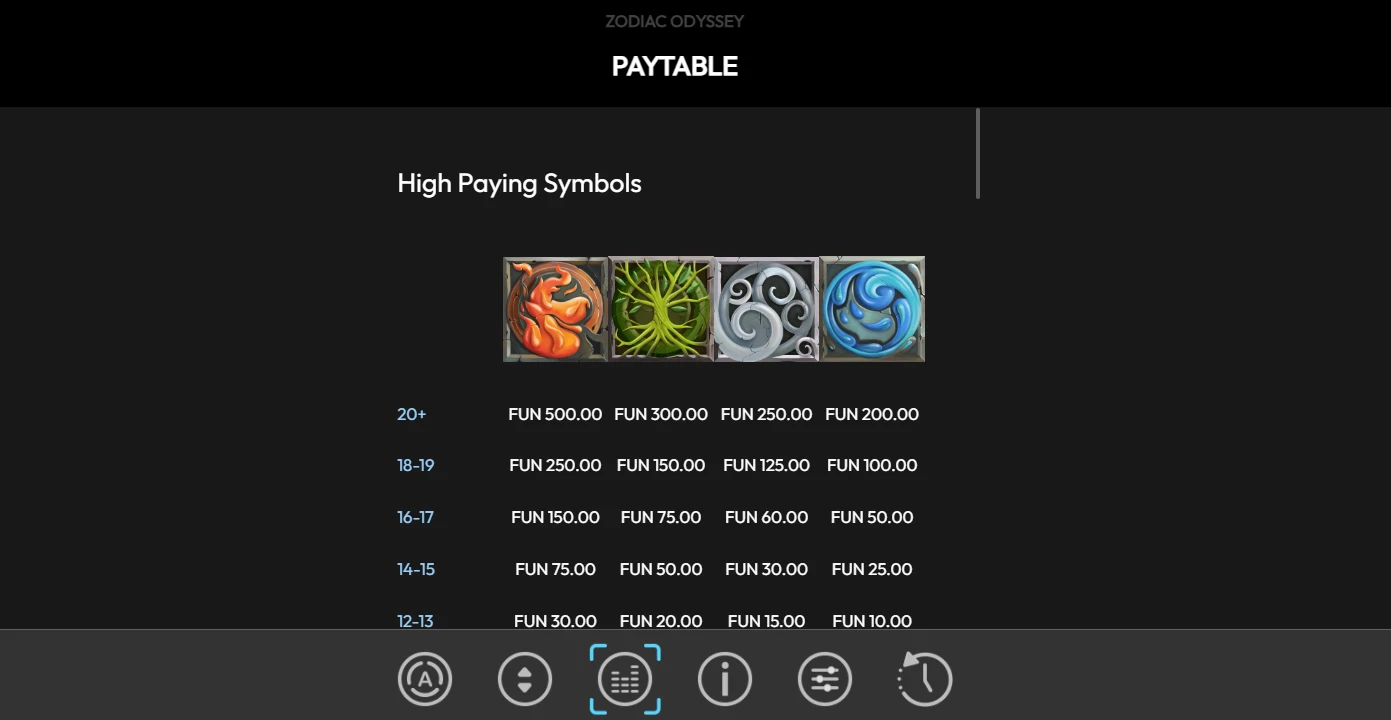This screenshot has height=720, width=1391.
Task: Click the grey wind swirl symbol tile
Action: pos(767,309)
